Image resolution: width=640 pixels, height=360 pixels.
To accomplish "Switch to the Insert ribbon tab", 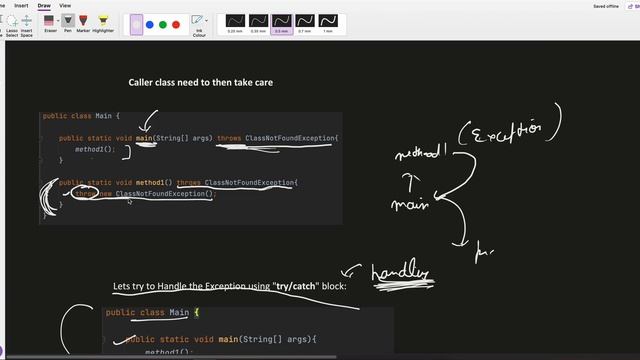I will click(x=21, y=6).
